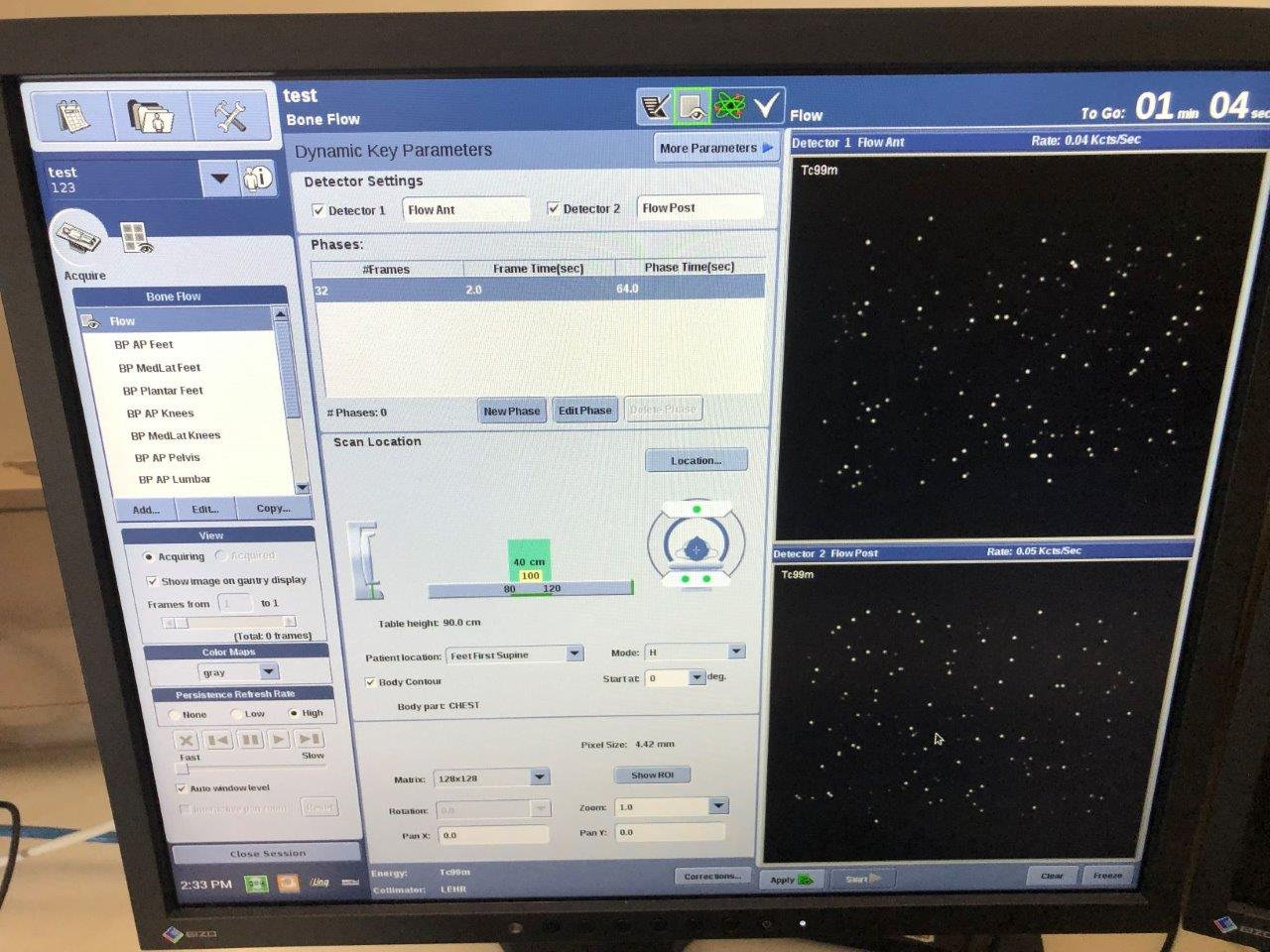Viewport: 1270px width, 952px height.
Task: Click the white checkmark icon in toolbar
Action: 766,106
